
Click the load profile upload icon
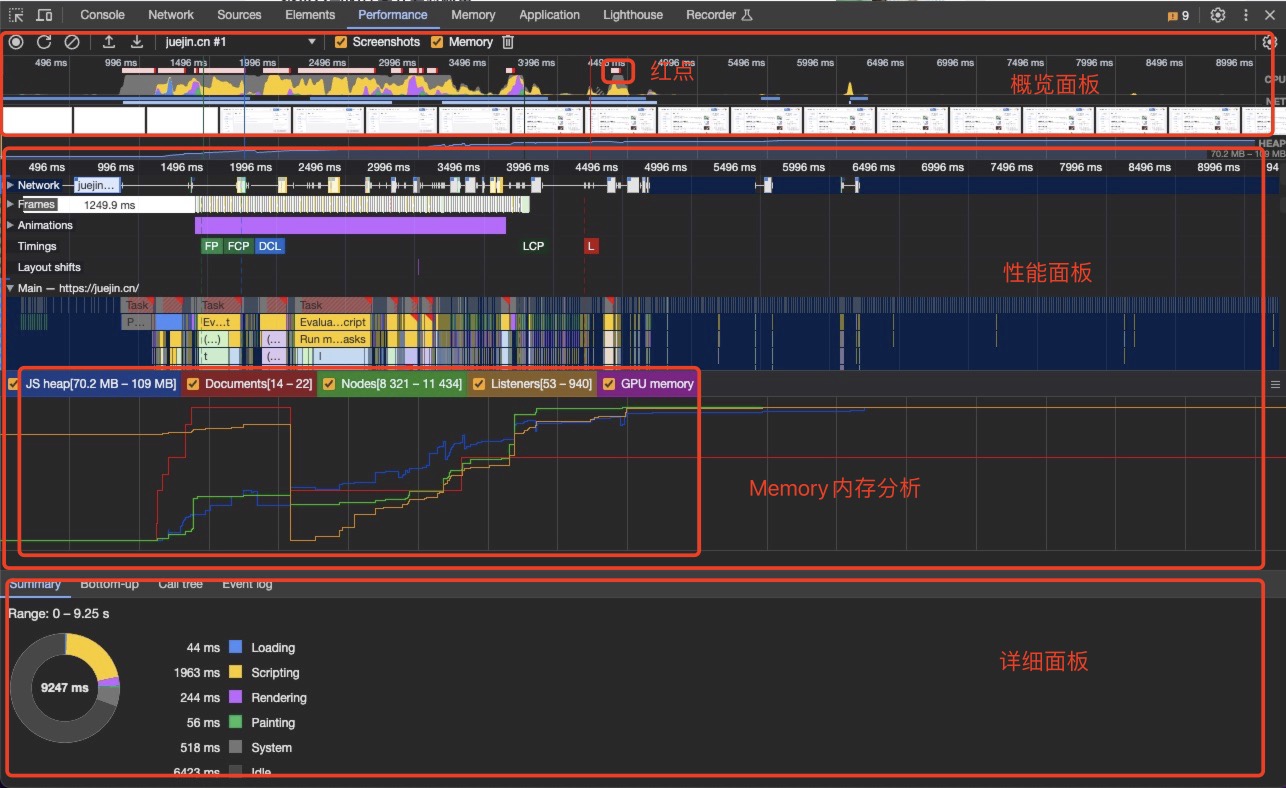(109, 42)
